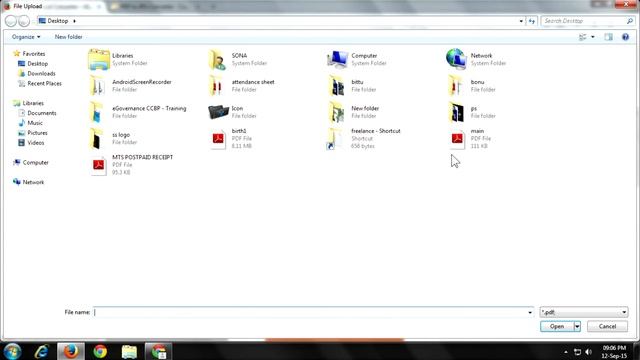This screenshot has height=360, width=640.
Task: Click the Cancel button
Action: (x=607, y=326)
